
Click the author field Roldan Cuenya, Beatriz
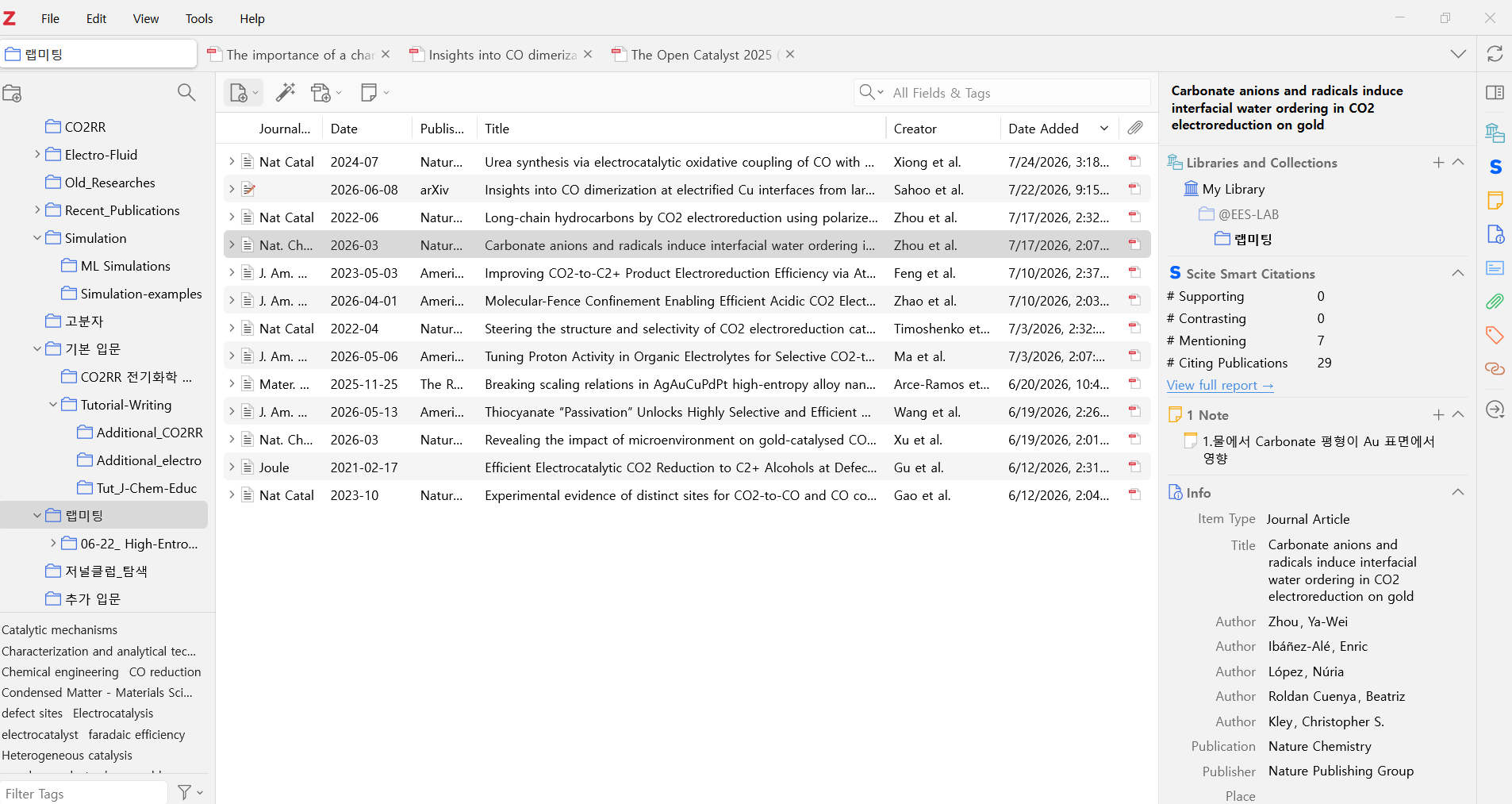[x=1337, y=696]
